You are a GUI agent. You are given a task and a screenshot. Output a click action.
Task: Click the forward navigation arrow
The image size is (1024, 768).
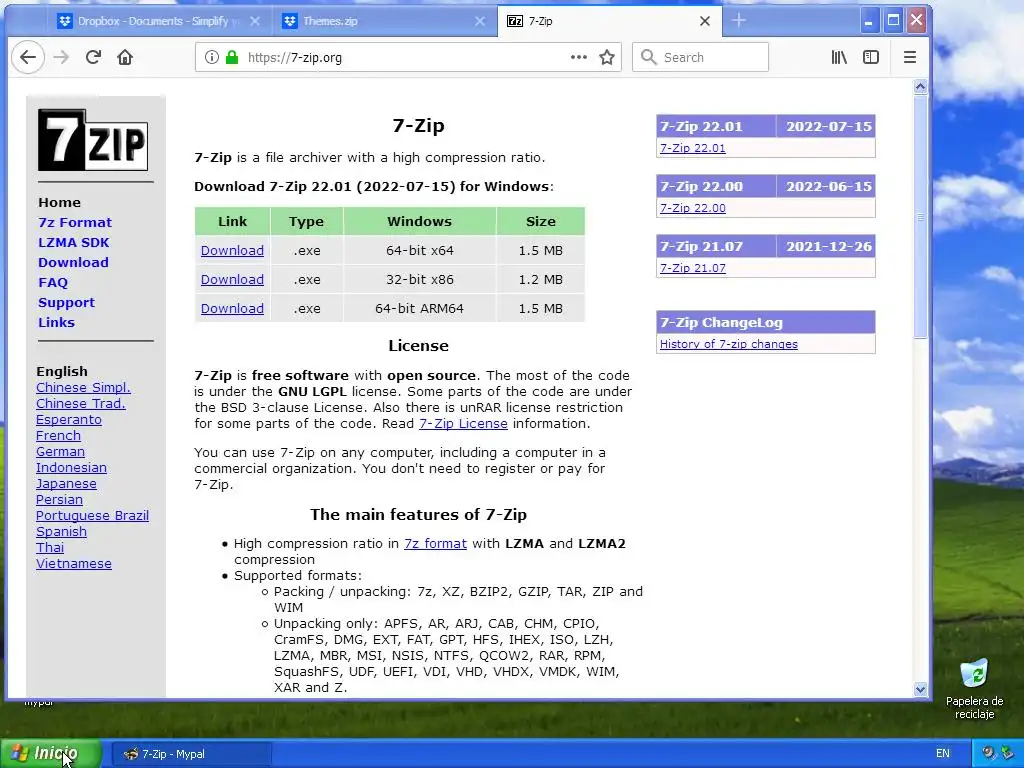tap(61, 57)
